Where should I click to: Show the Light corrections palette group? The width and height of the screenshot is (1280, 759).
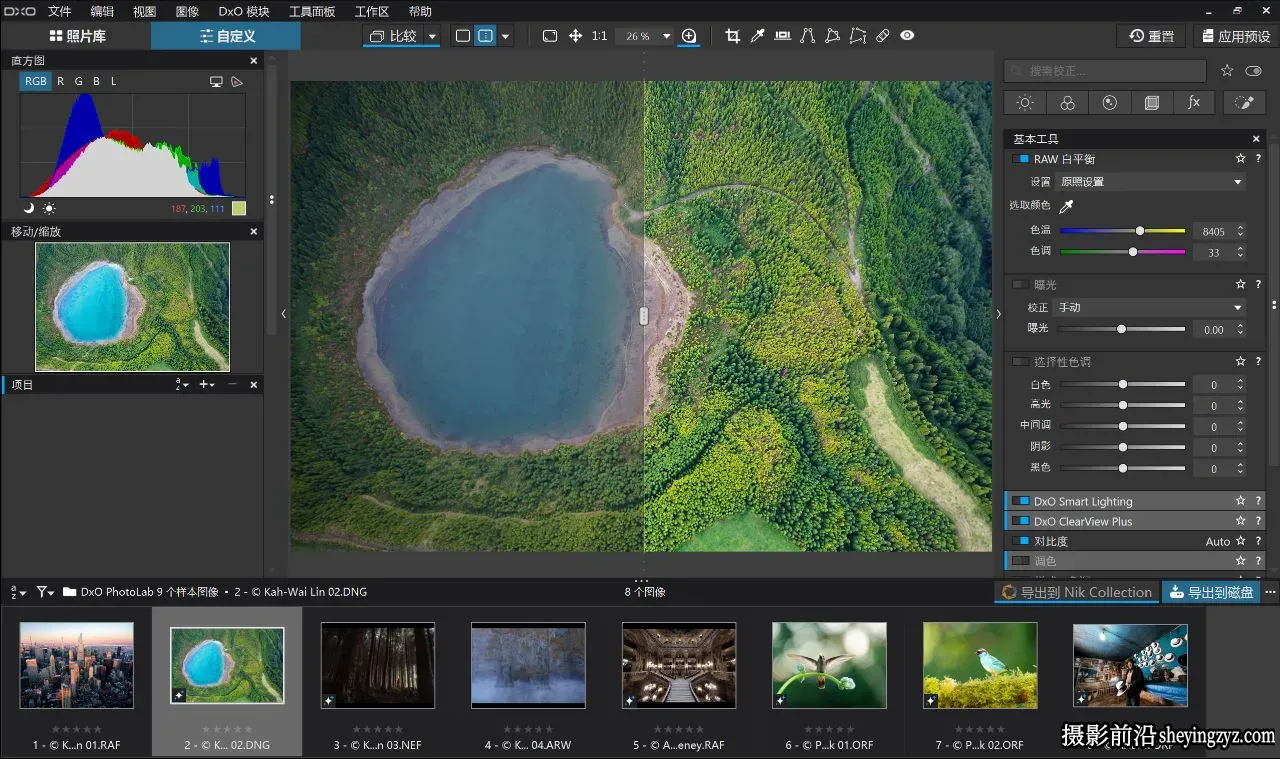click(x=1025, y=103)
